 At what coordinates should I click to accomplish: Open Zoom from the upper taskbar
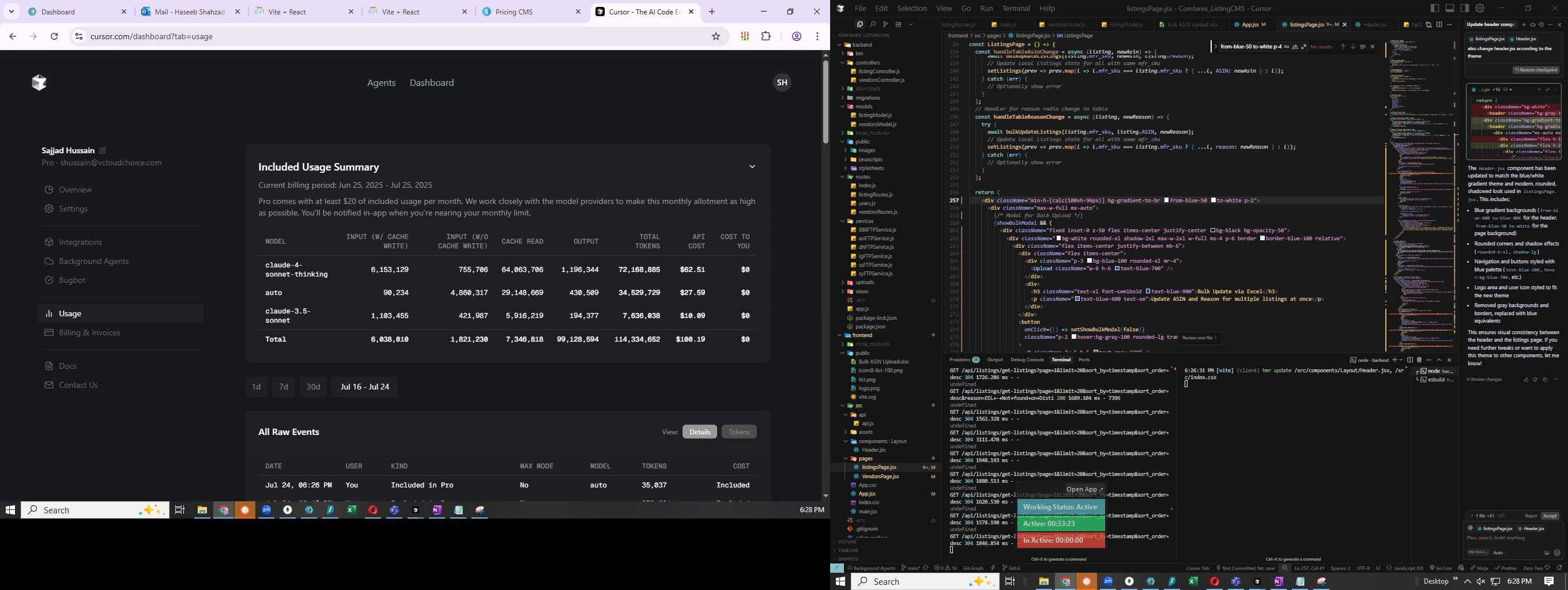(x=266, y=510)
